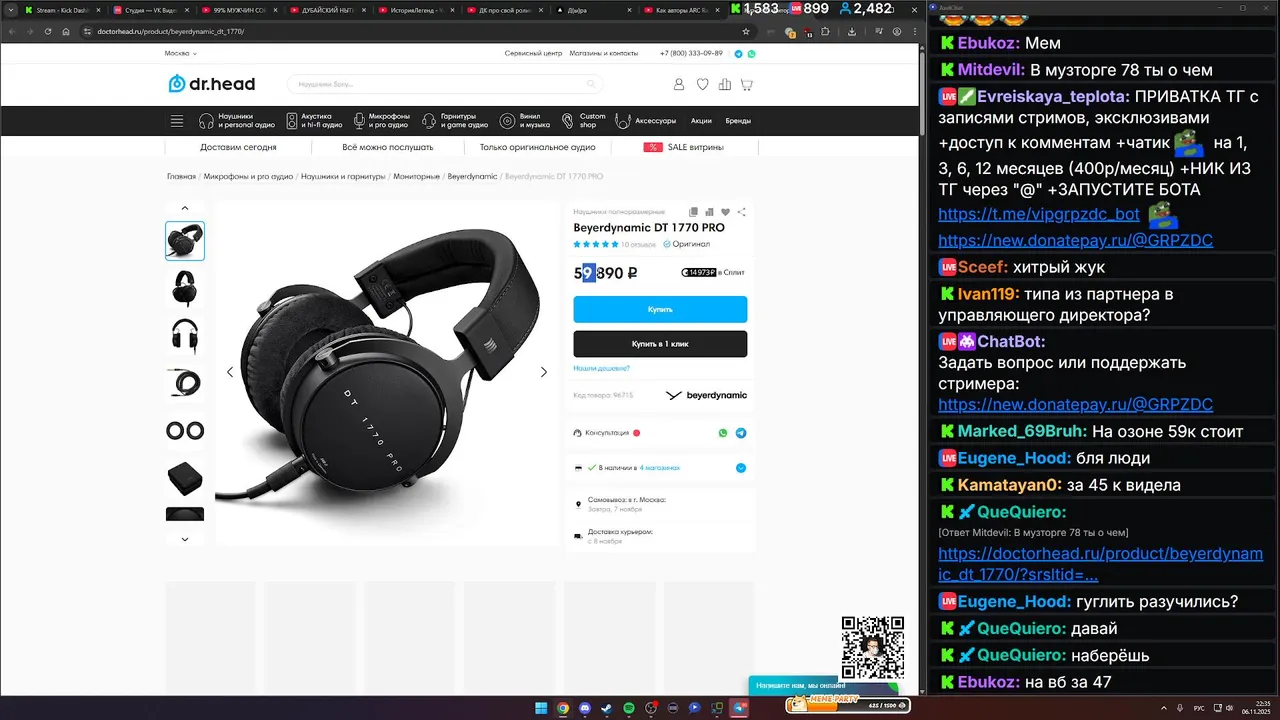1280x720 pixels.
Task: Select the ear pads pair thumbnail
Action: 185,431
